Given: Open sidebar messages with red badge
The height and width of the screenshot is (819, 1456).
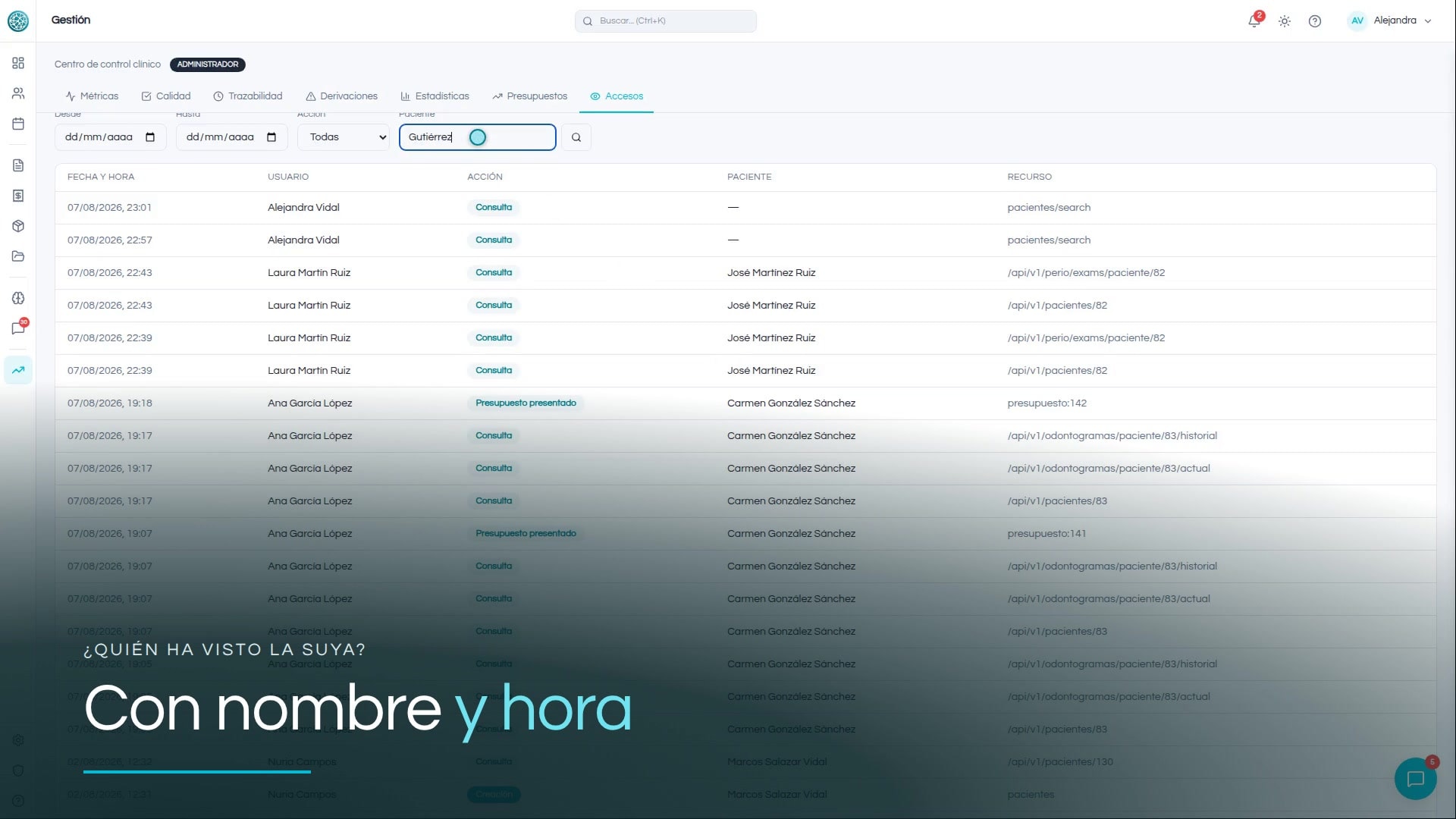Looking at the screenshot, I should coord(18,328).
